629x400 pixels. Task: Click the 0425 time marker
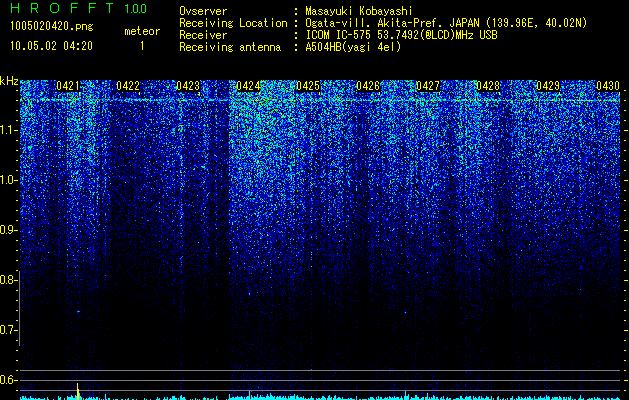308,86
